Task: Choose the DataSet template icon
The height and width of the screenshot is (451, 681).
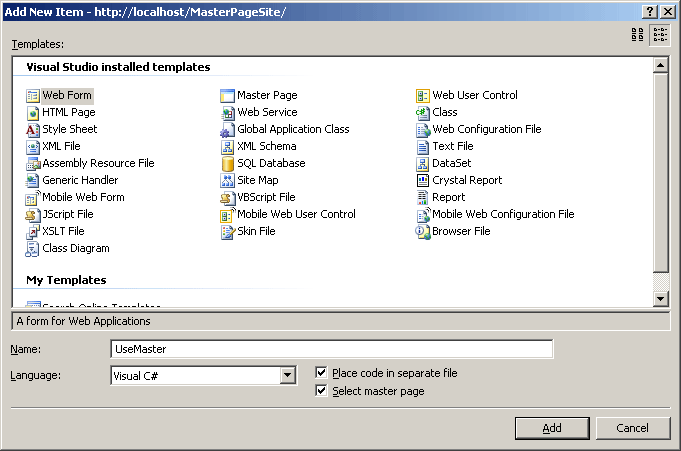Action: [423, 164]
